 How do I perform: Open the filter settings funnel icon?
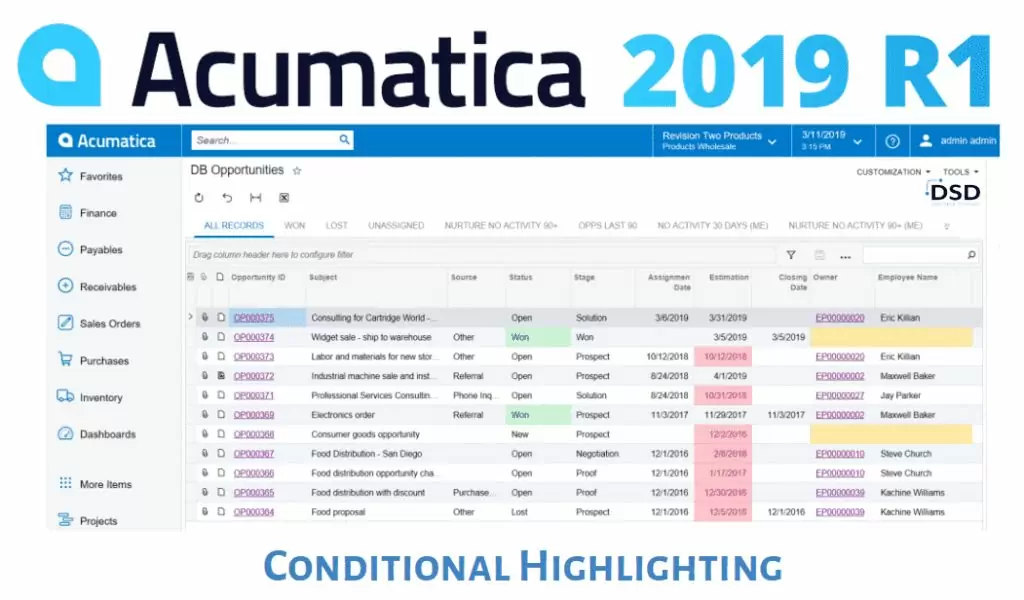pos(790,255)
